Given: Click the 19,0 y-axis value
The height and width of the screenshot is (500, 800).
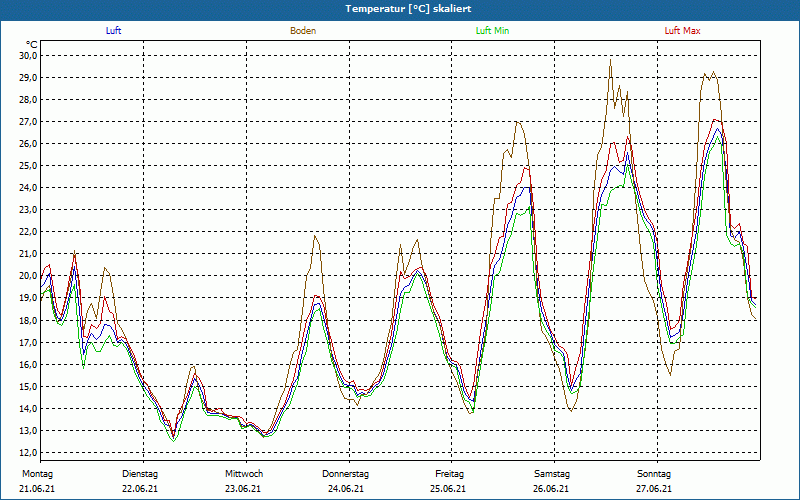Looking at the screenshot, I should click(29, 298).
